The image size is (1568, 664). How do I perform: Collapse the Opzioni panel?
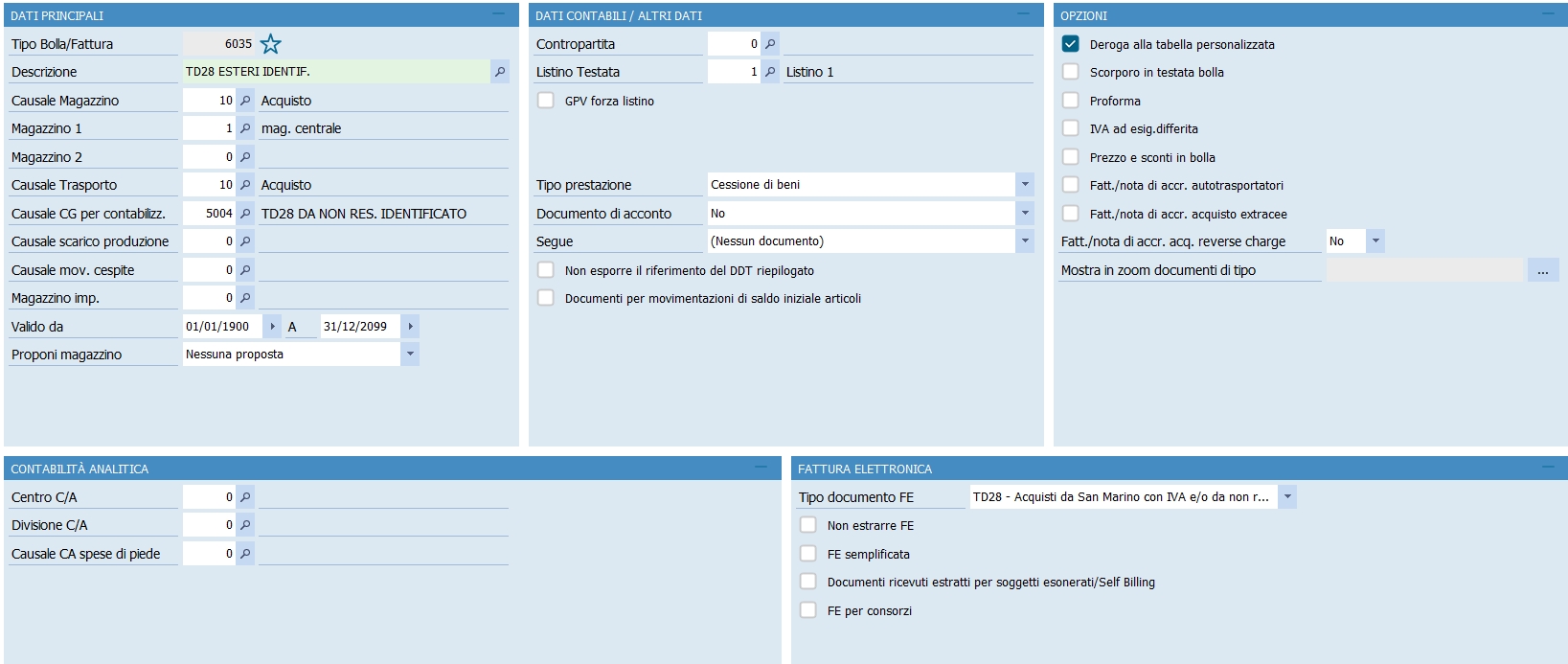click(1548, 14)
